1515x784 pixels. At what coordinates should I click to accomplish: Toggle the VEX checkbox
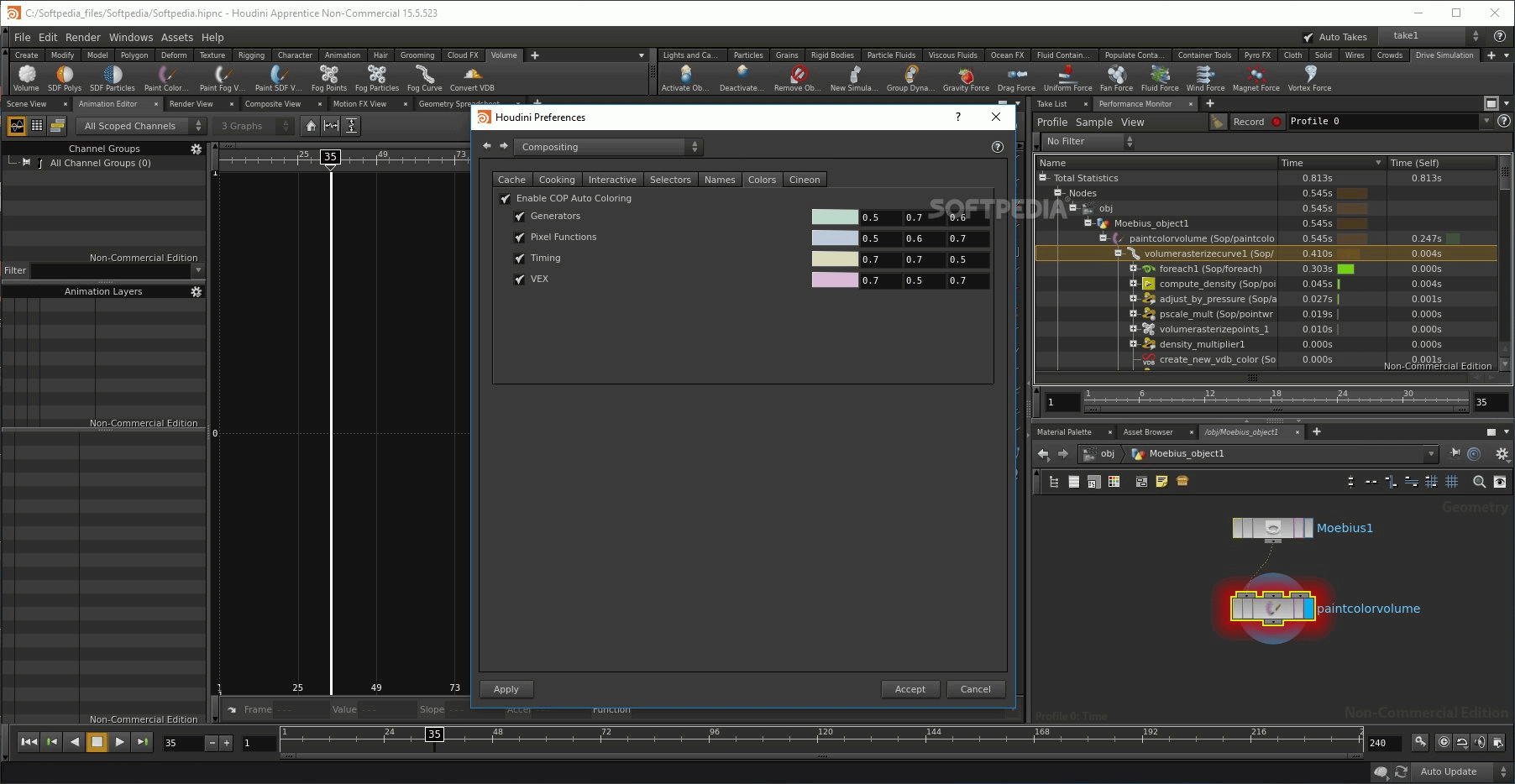tap(519, 280)
